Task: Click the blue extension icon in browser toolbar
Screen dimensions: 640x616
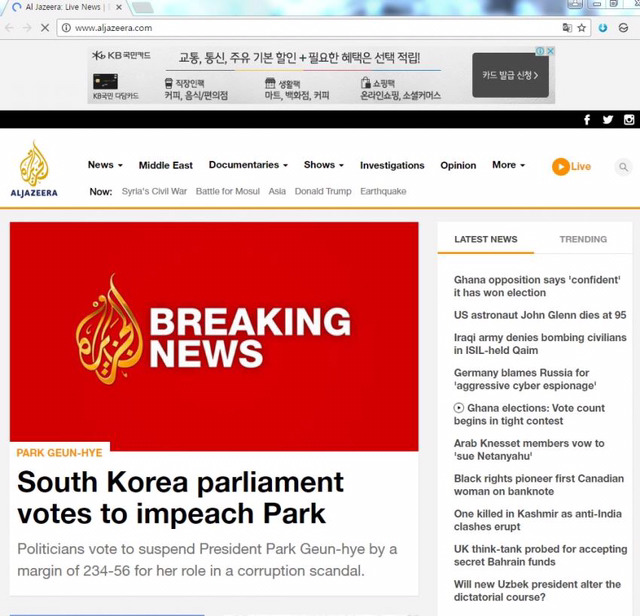Action: point(603,28)
